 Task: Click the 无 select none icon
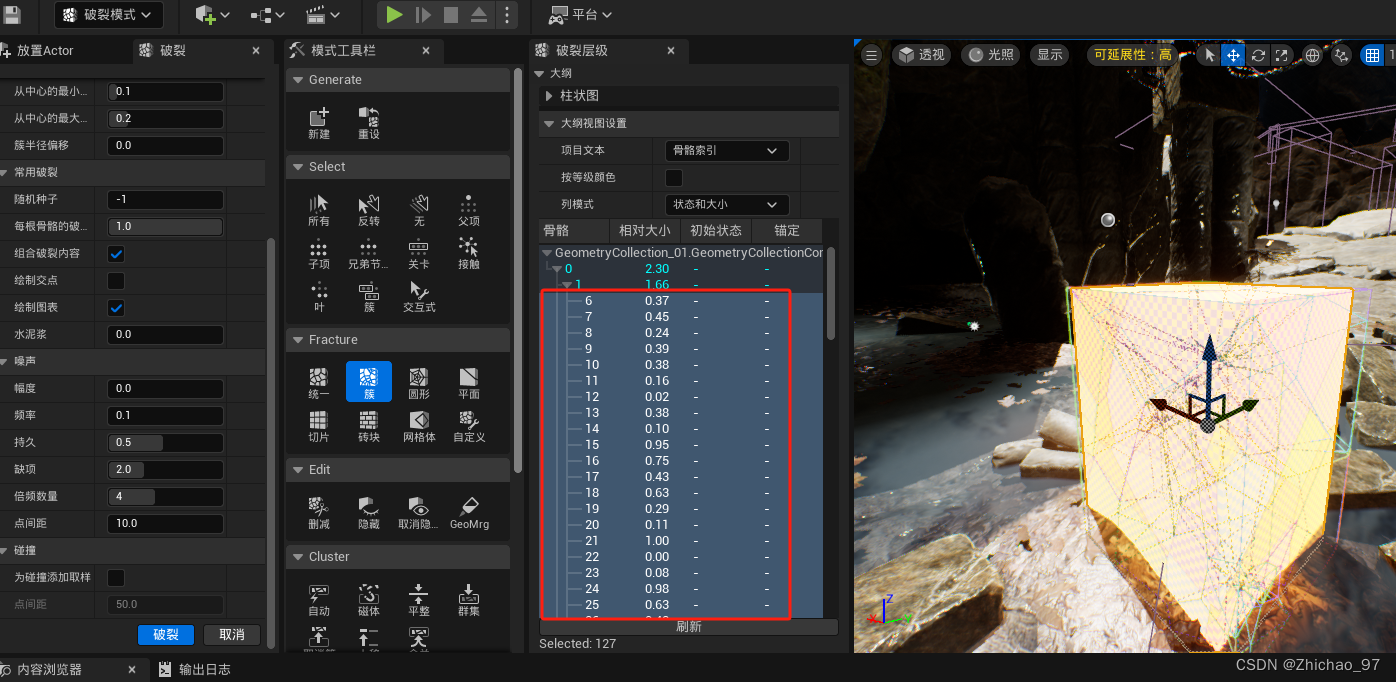point(419,210)
